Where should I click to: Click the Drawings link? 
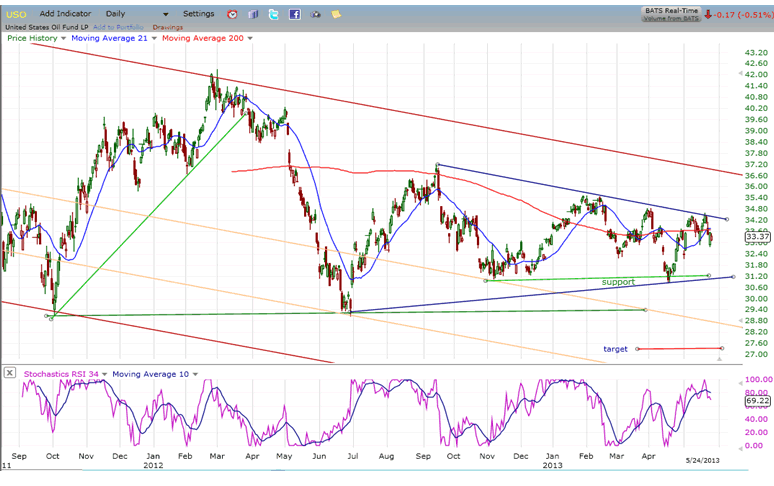coord(169,26)
